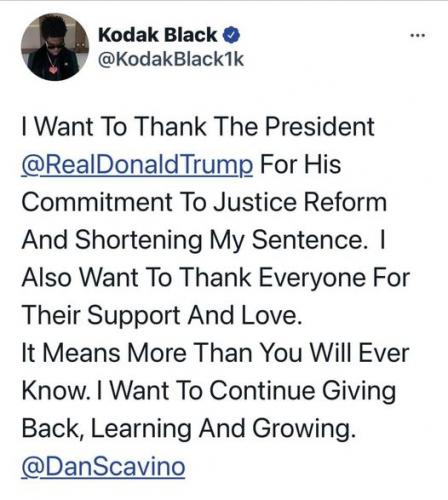Image resolution: width=448 pixels, height=500 pixels.
Task: Click the text "And Shortening My Sentence."
Action: (x=194, y=241)
